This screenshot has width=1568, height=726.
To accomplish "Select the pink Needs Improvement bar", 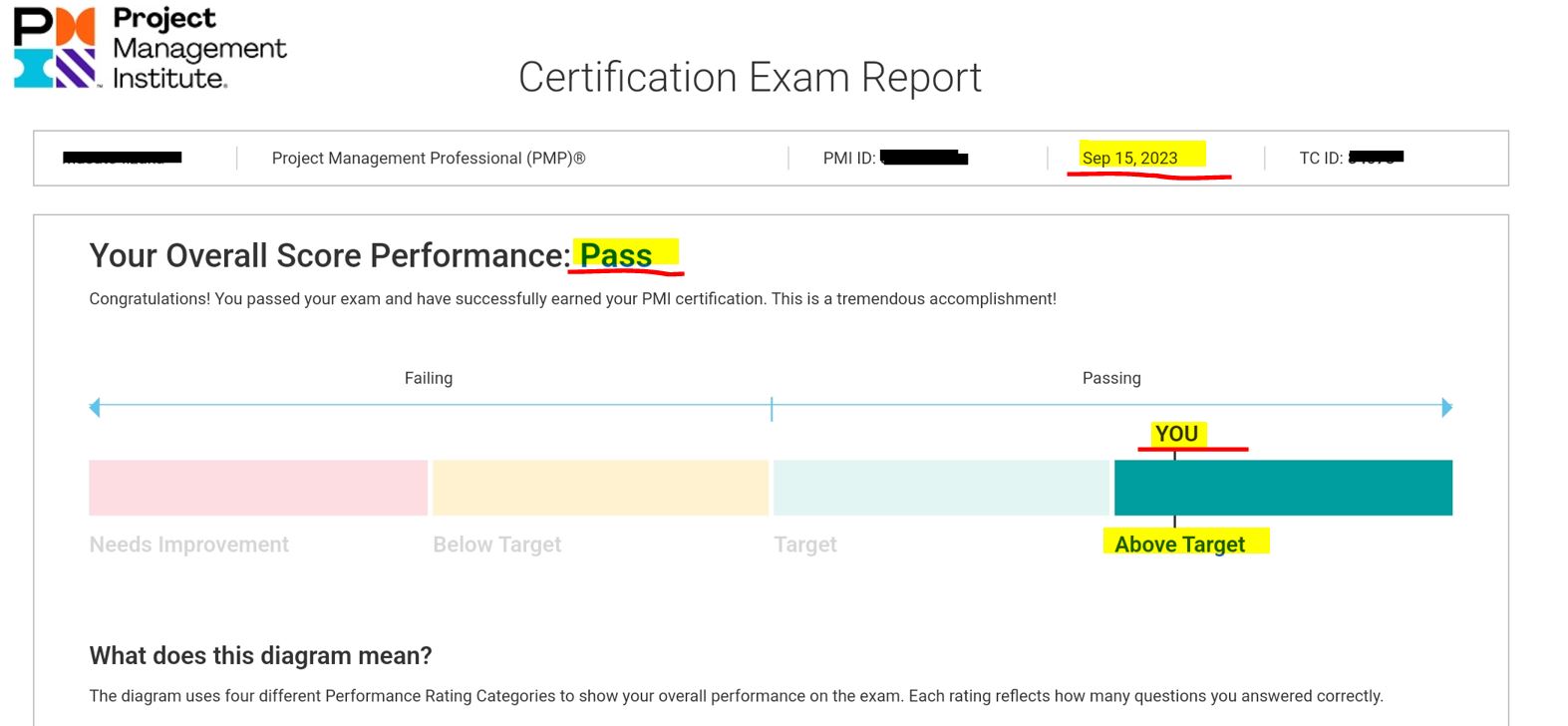I will [258, 488].
